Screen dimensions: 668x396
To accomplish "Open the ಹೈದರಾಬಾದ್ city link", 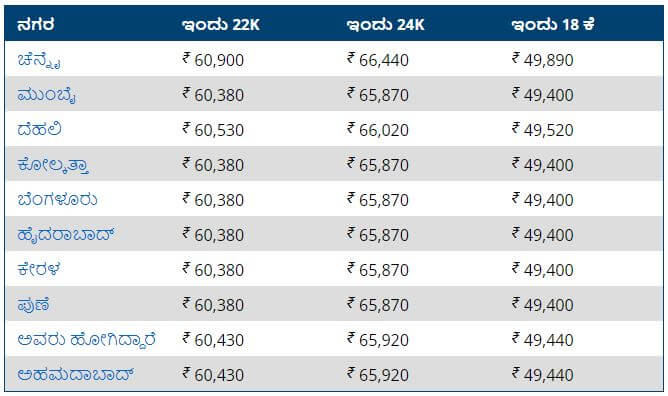I will [66, 235].
